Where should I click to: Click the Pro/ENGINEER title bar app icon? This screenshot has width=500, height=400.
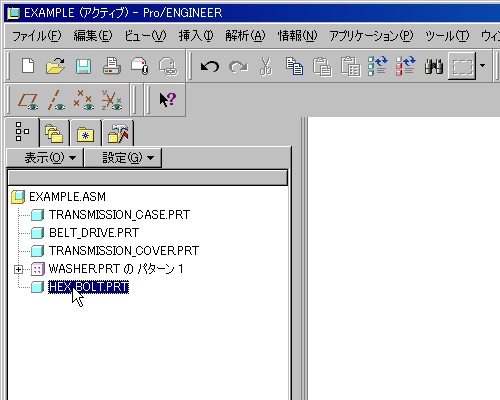13,13
